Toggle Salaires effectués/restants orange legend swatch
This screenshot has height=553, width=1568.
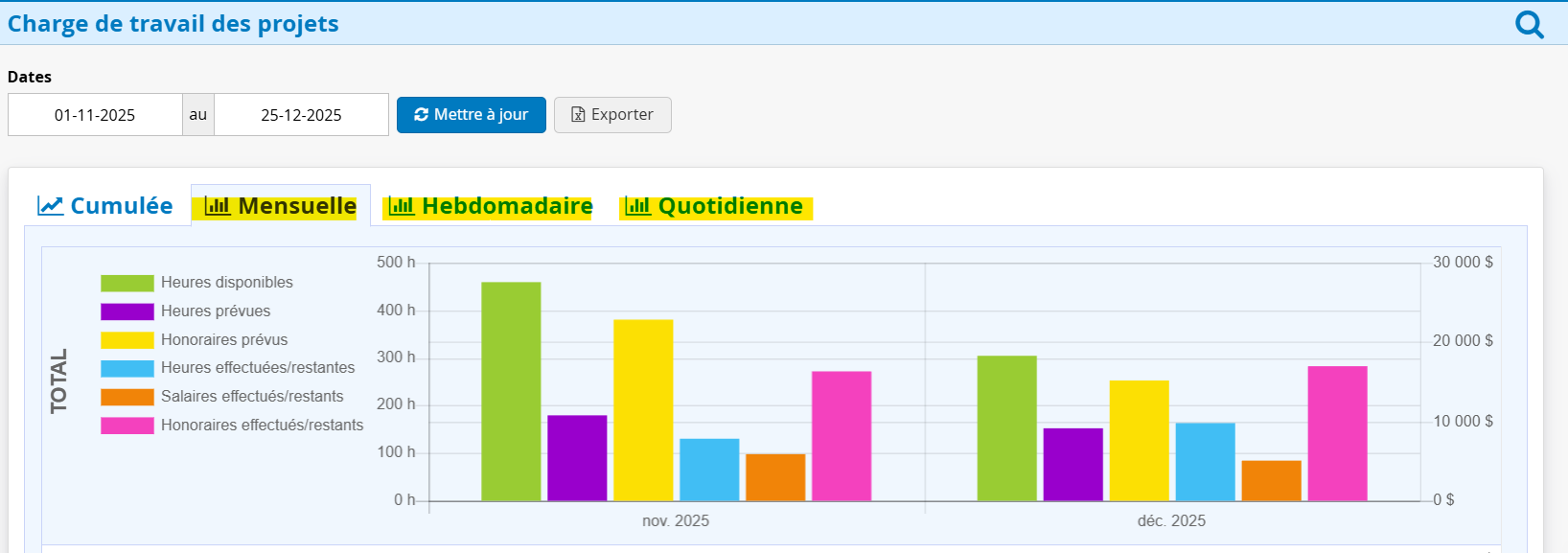127,397
